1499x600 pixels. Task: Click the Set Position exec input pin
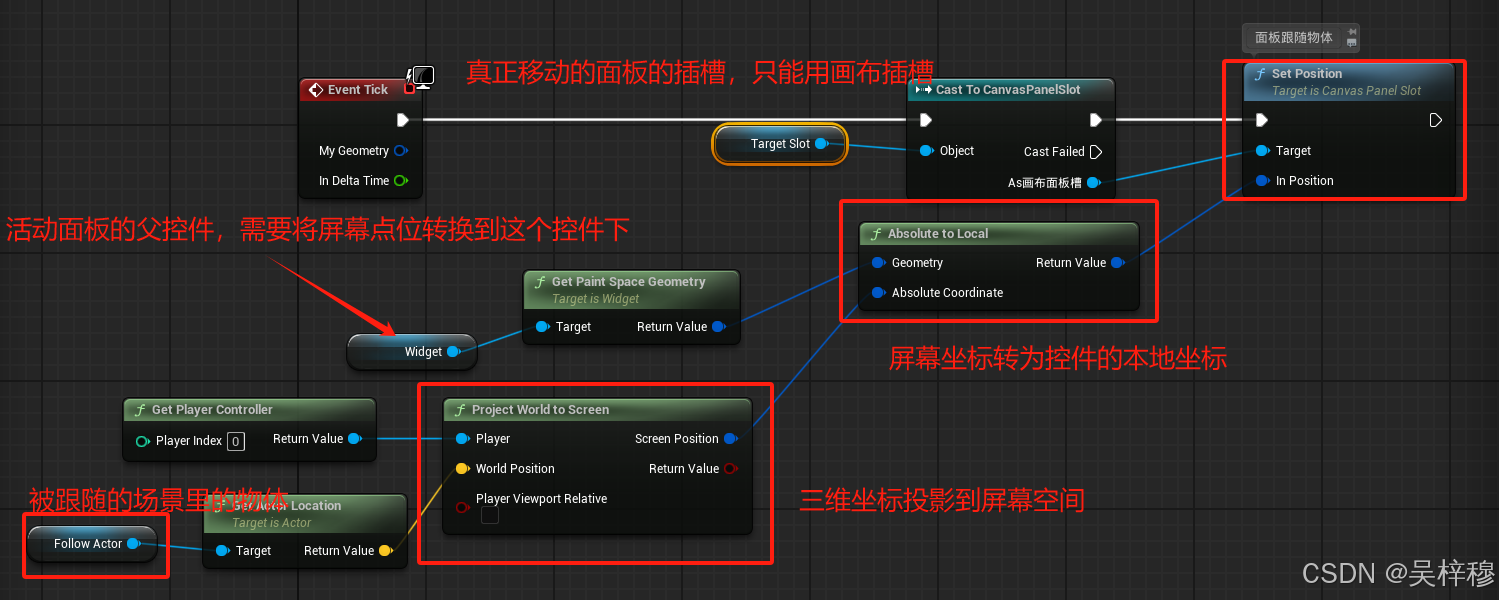(1262, 120)
